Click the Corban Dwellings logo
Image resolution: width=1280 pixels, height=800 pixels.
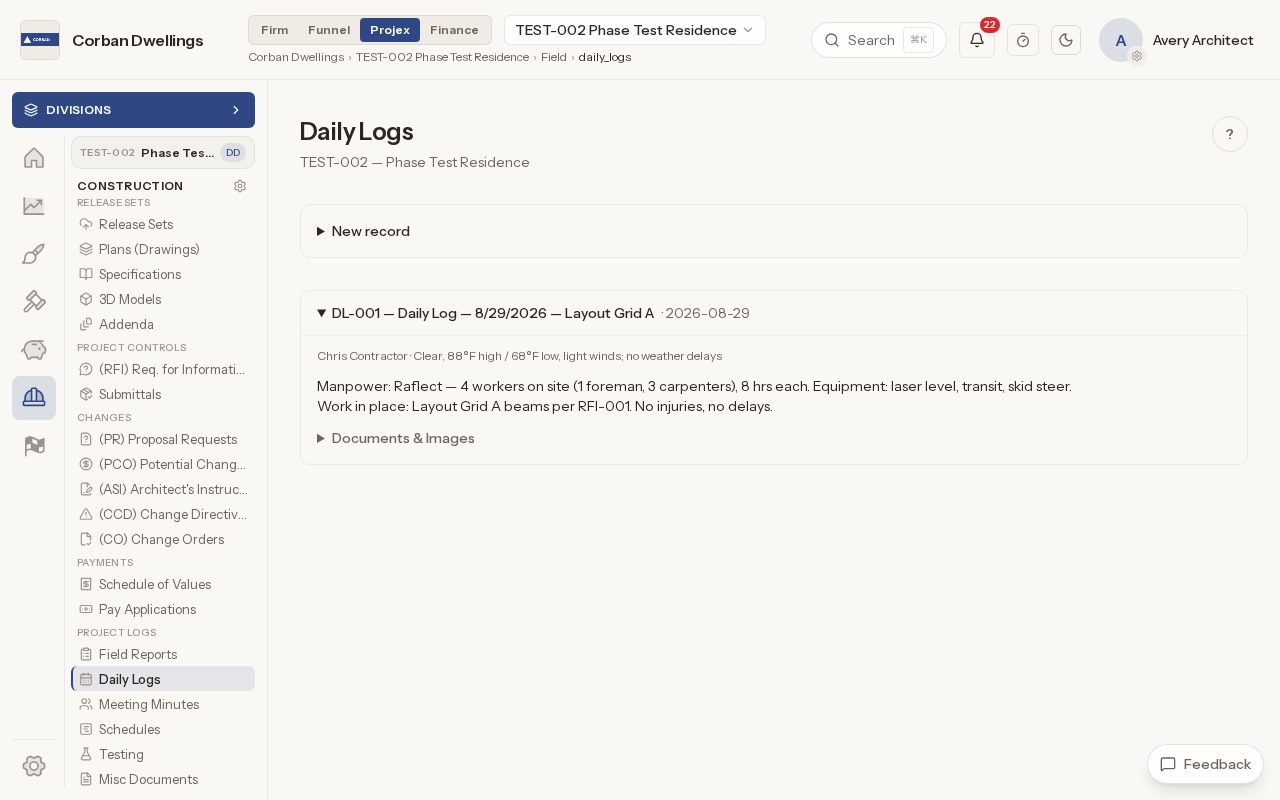pyautogui.click(x=40, y=40)
